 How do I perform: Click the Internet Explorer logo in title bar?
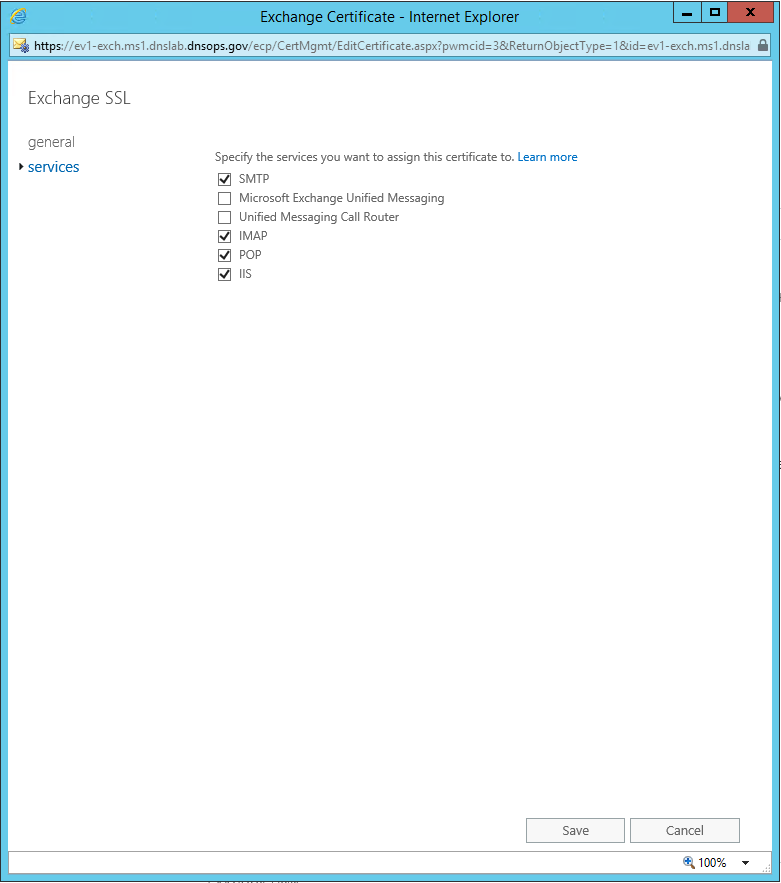18,16
